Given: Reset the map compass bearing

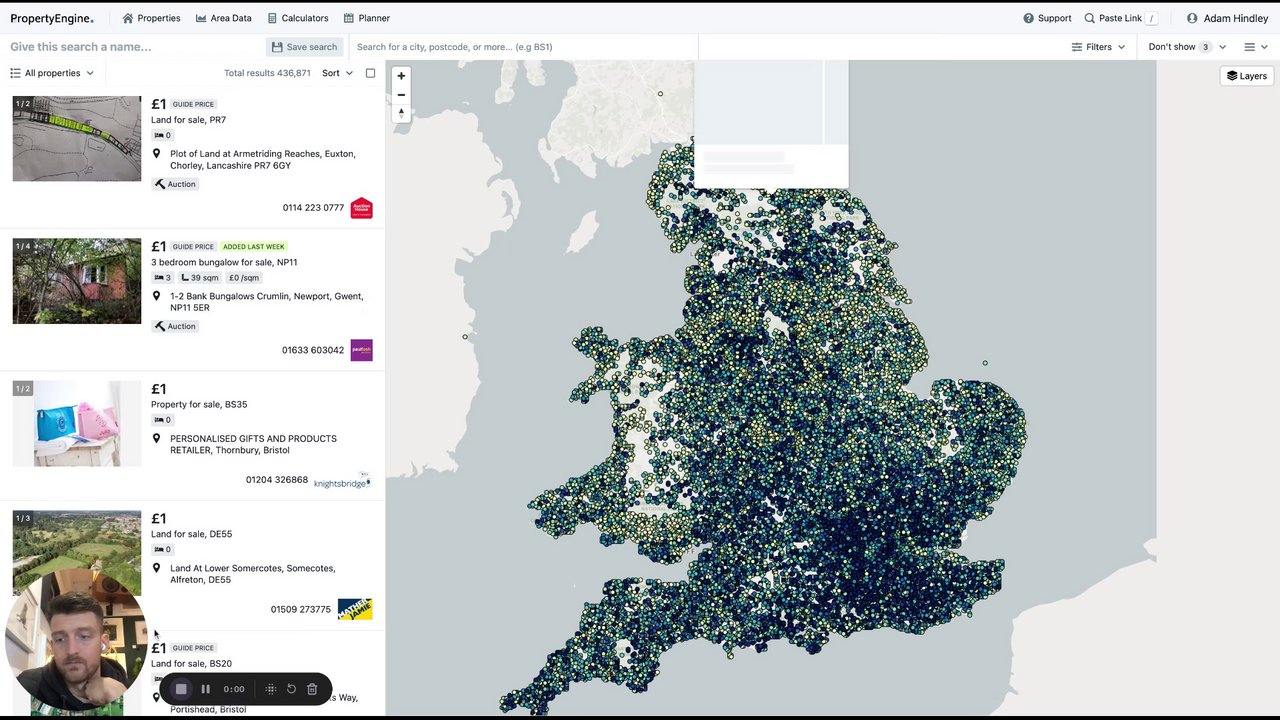Looking at the screenshot, I should click(x=401, y=114).
